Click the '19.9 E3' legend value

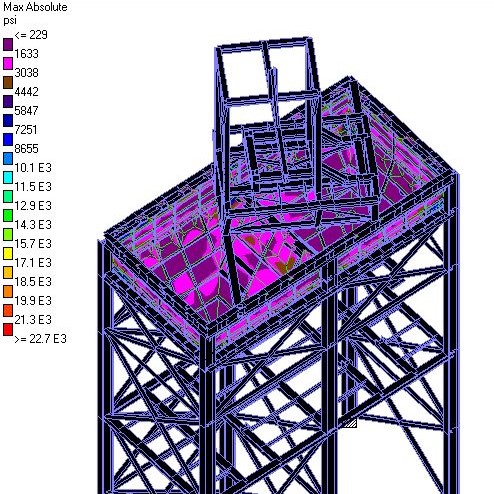tap(33, 301)
